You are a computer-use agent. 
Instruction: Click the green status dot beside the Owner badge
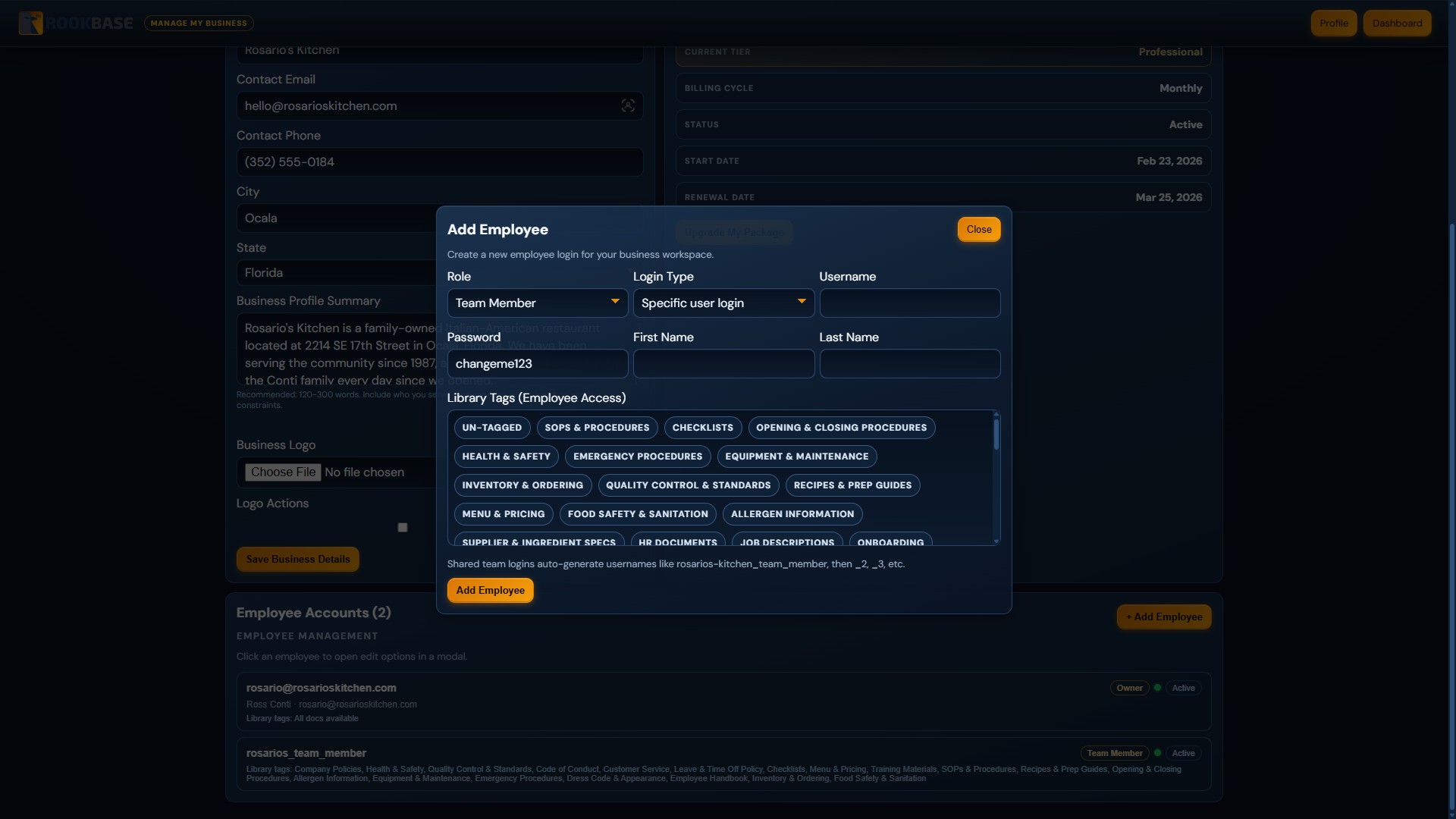click(1157, 688)
